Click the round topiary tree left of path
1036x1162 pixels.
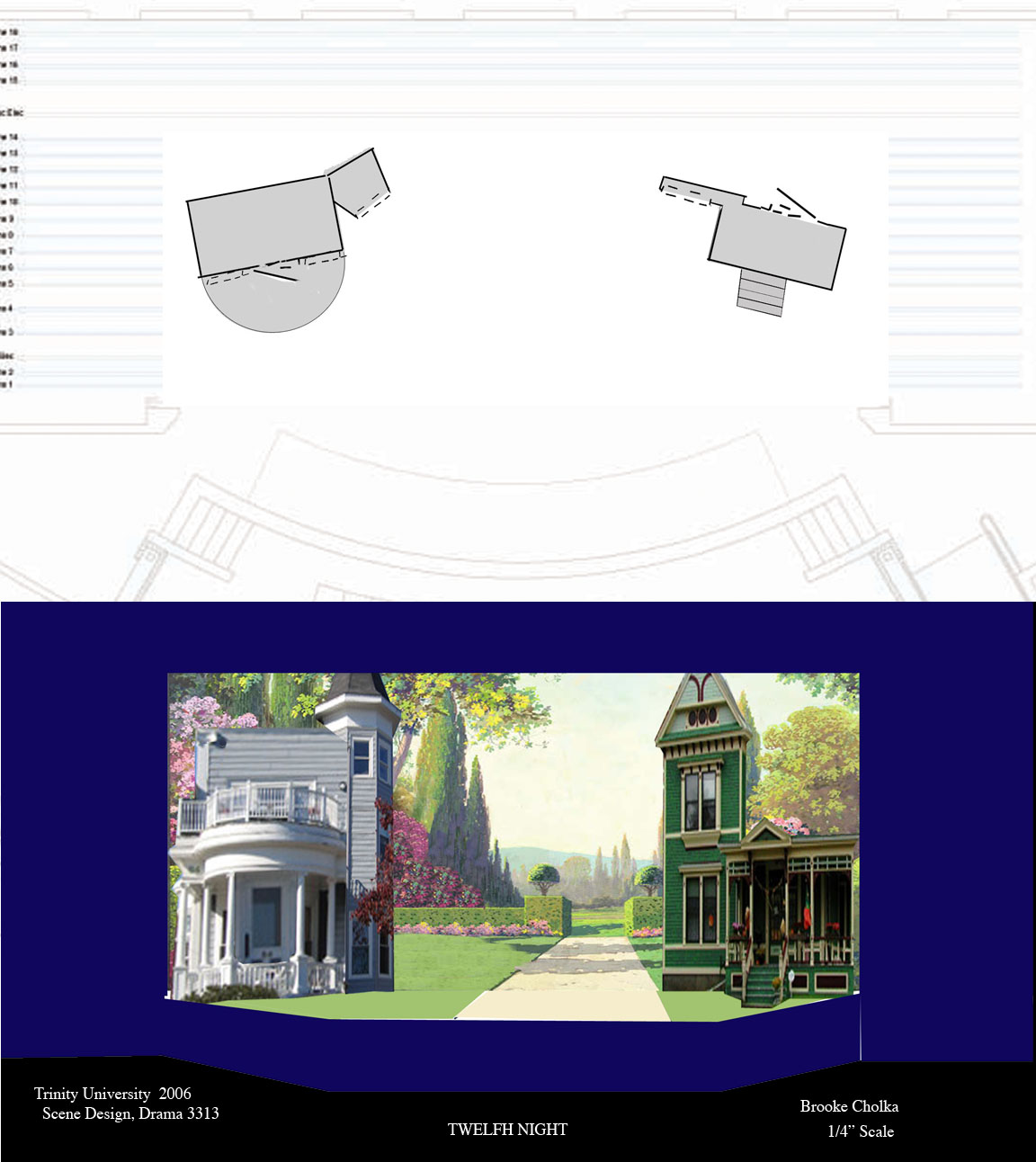[x=543, y=875]
